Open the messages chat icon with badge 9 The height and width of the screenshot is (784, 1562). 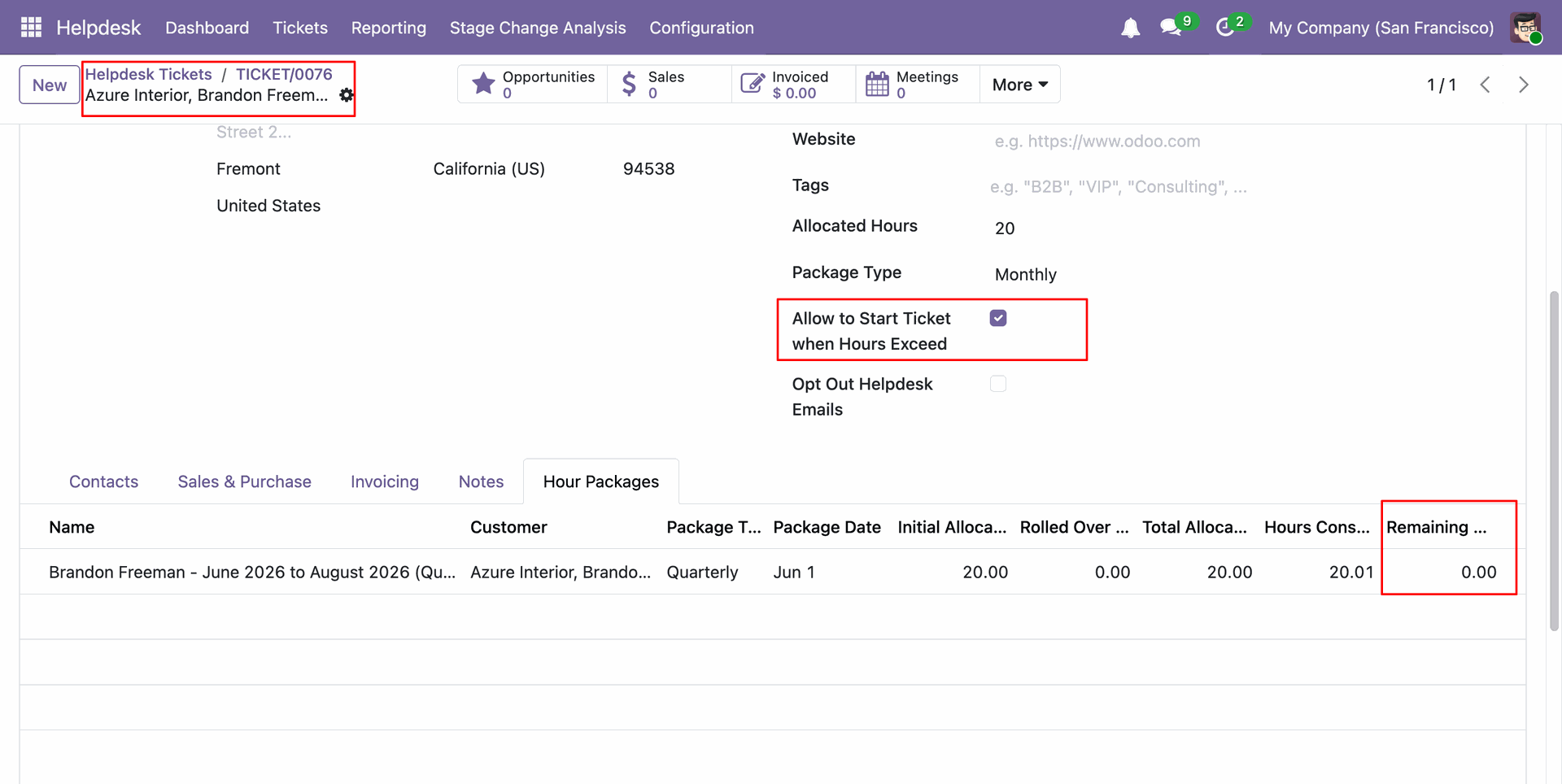(x=1171, y=28)
